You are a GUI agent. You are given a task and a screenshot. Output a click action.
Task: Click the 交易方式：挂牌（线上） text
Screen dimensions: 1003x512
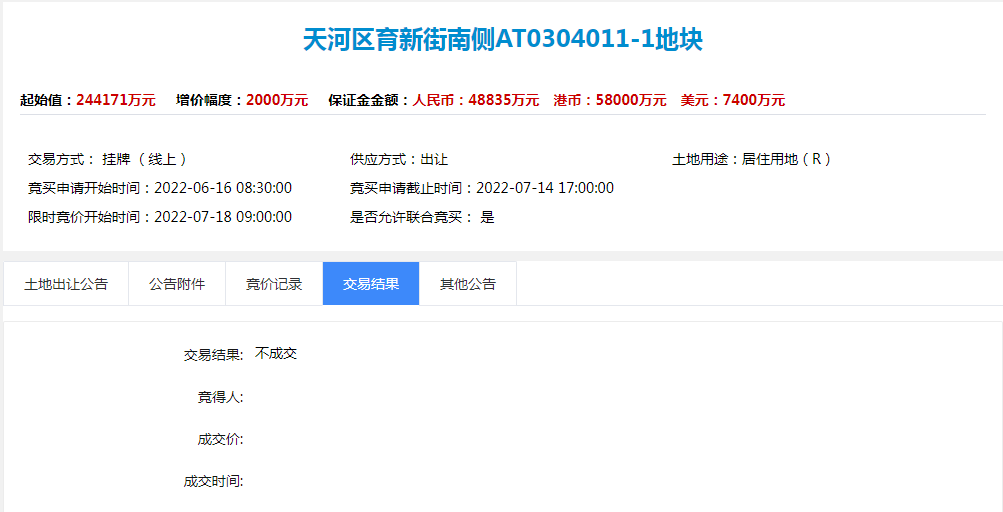click(108, 159)
